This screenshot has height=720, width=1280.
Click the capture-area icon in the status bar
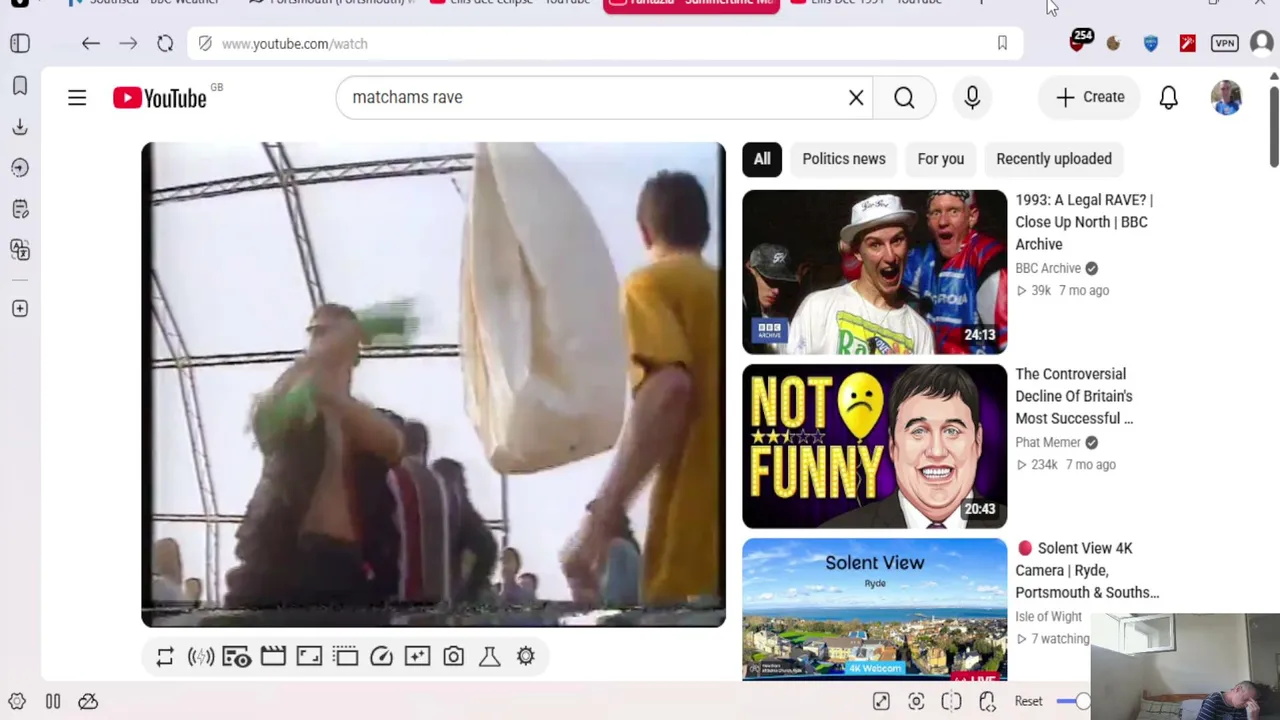(x=916, y=702)
